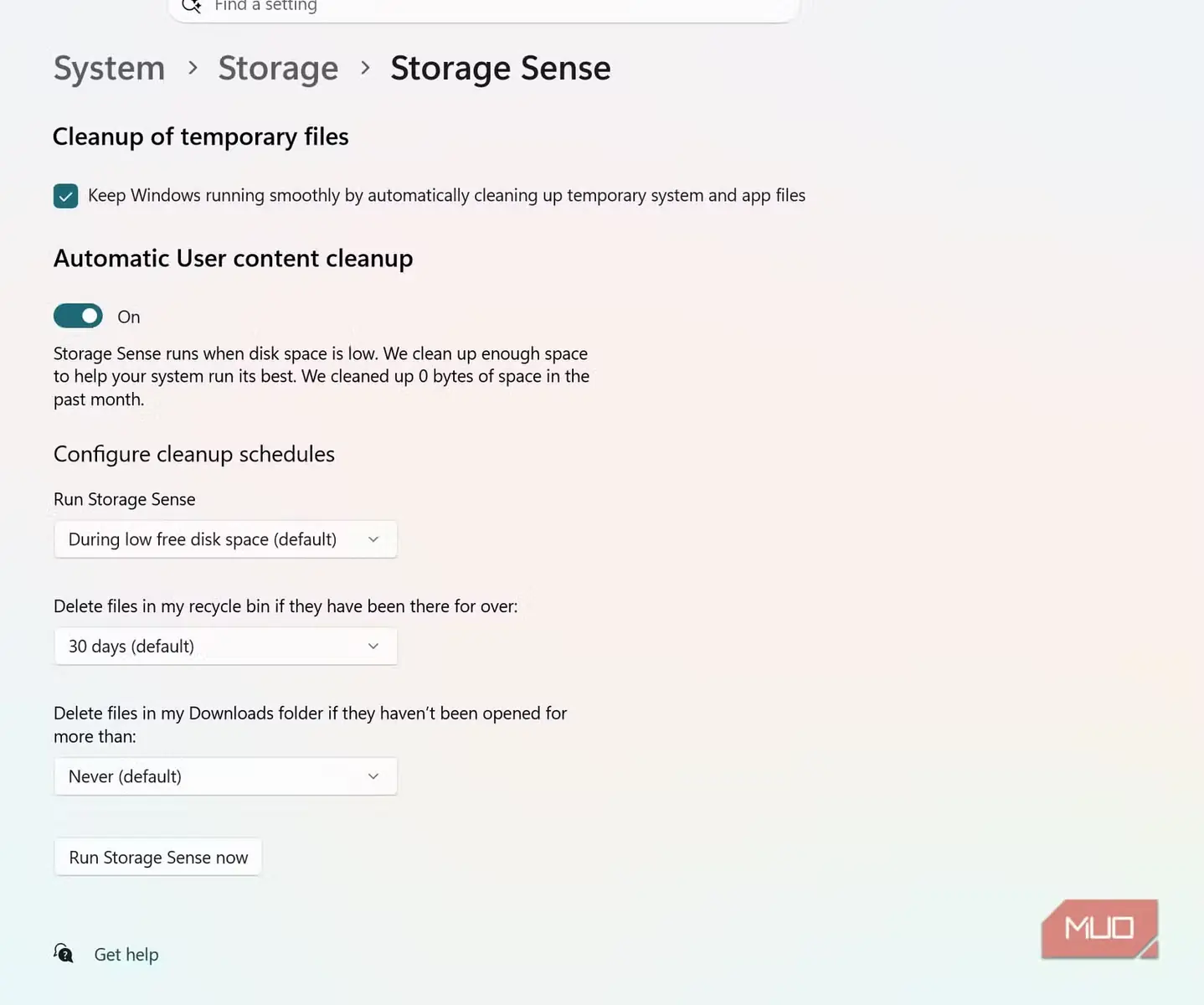Image resolution: width=1204 pixels, height=1005 pixels.
Task: Open the Downloads folder Never dropdown
Action: (225, 776)
